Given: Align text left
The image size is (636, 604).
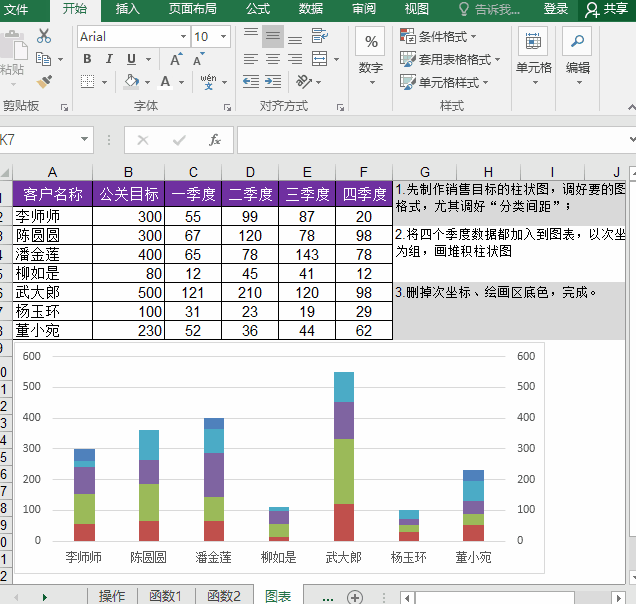Looking at the screenshot, I should (x=251, y=59).
